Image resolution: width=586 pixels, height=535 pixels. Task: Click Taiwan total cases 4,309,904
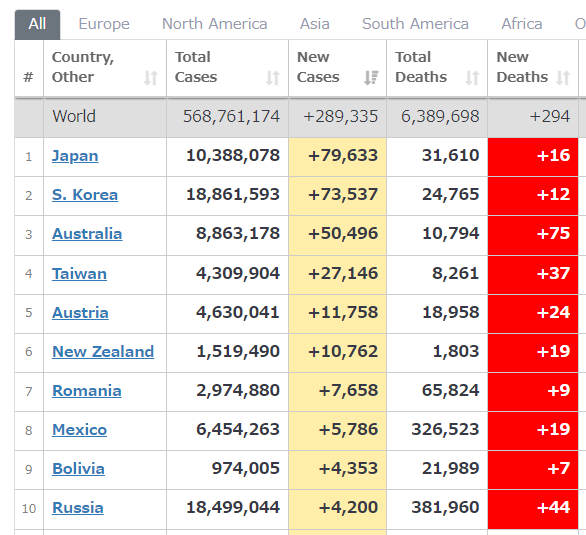[x=238, y=273]
